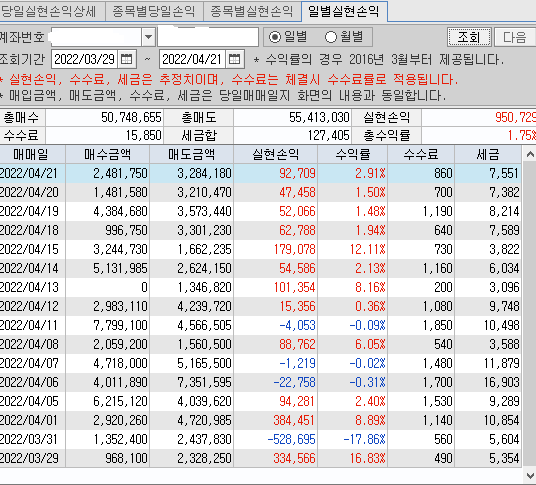Select the 2022/04/21 row date
The width and height of the screenshot is (536, 485).
(29, 173)
